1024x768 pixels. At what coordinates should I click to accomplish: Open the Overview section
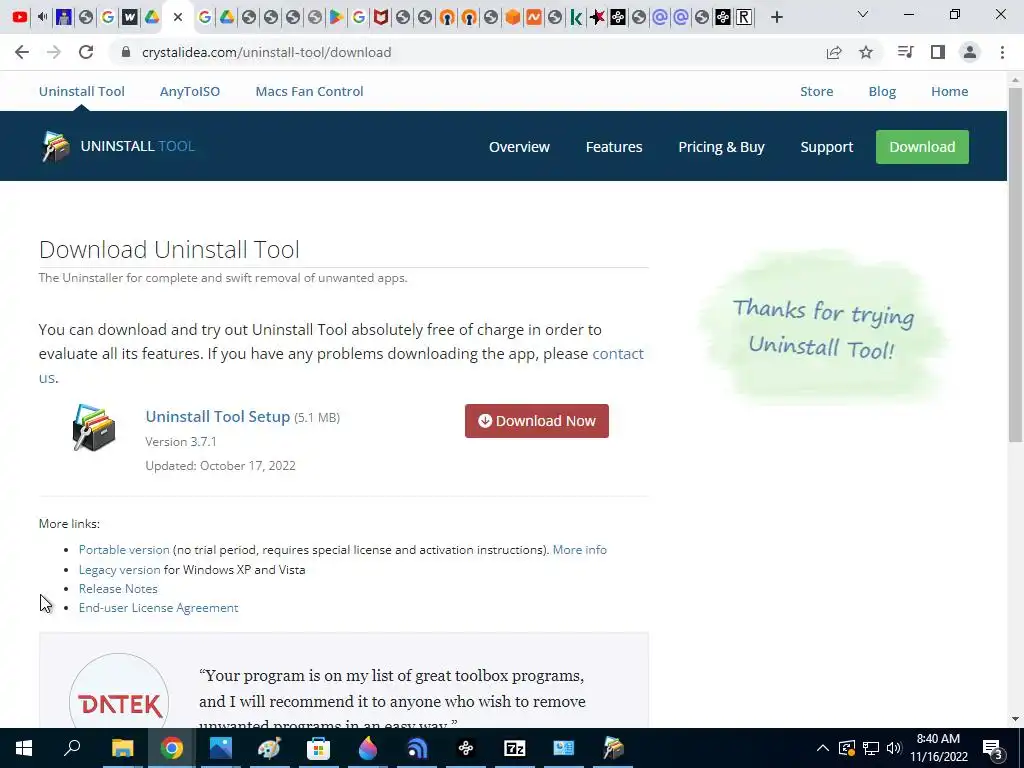(x=519, y=147)
